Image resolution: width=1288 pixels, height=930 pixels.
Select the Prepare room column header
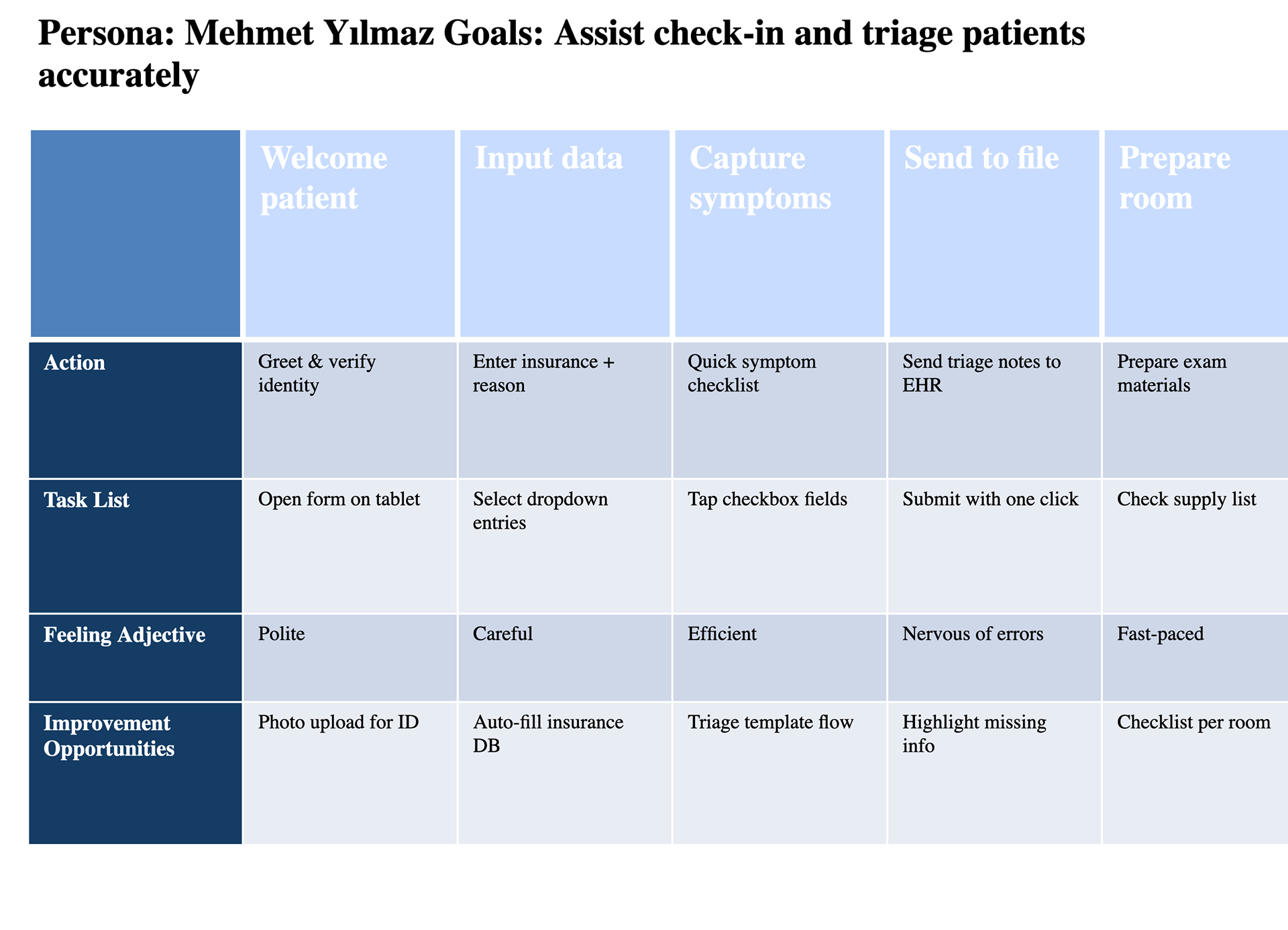click(1196, 234)
